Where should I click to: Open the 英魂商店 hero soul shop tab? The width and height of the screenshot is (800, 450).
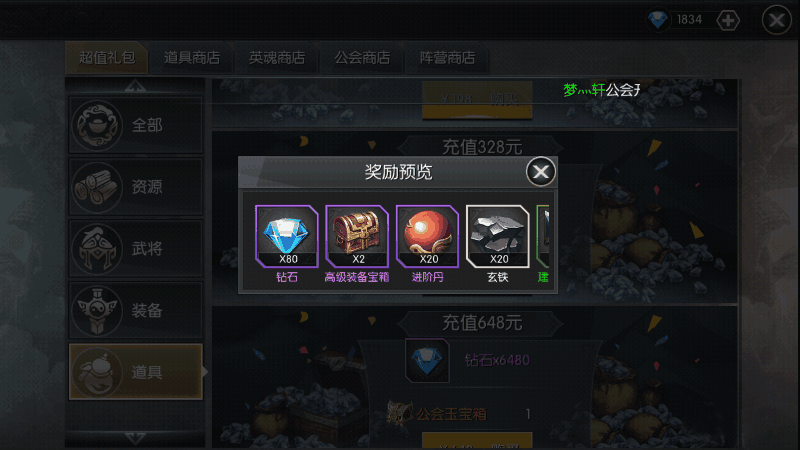coord(277,58)
